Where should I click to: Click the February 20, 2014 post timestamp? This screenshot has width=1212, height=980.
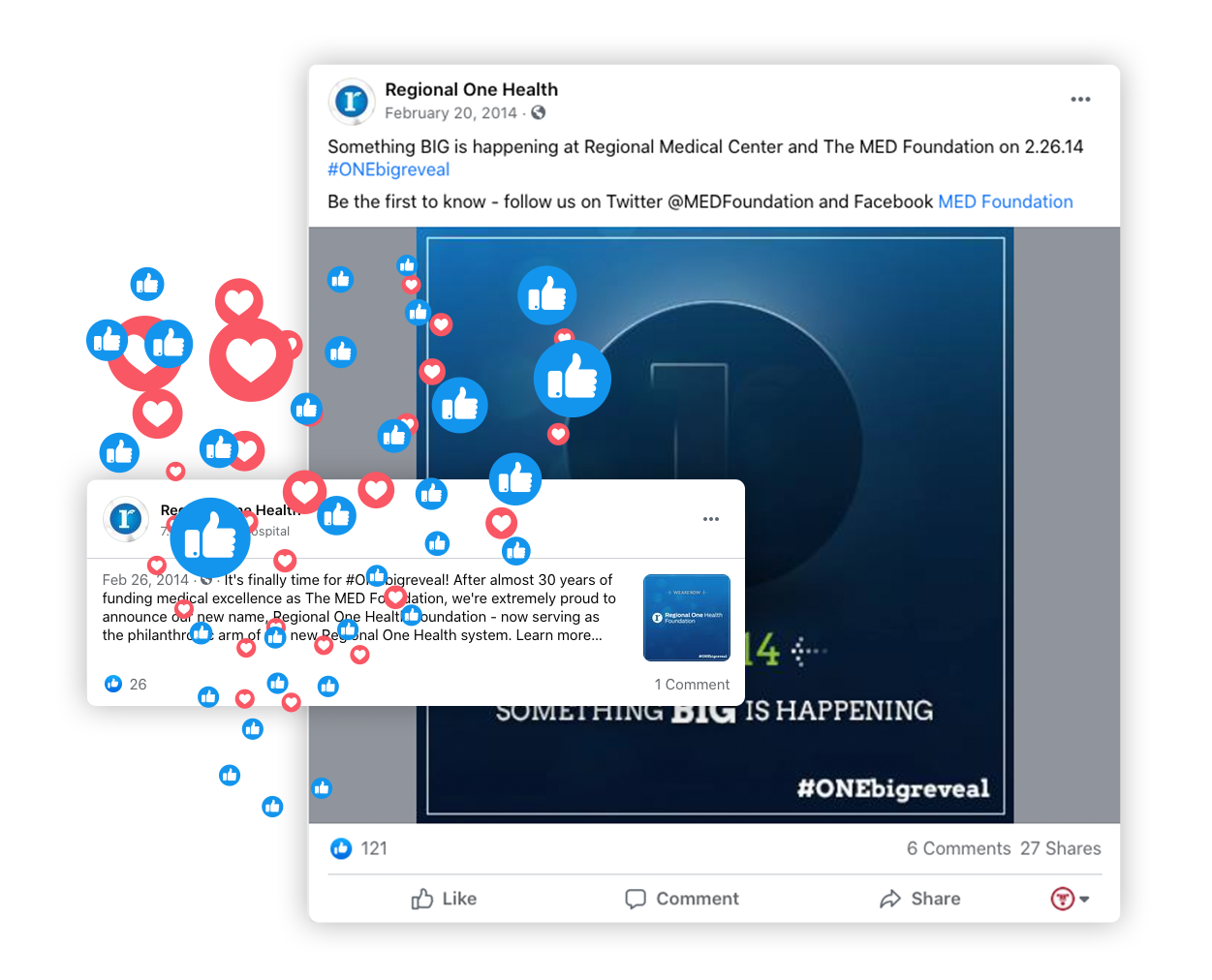coord(451,112)
